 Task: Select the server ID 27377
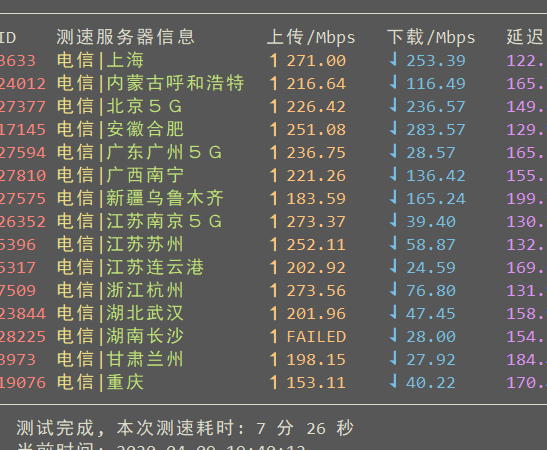click(x=23, y=107)
